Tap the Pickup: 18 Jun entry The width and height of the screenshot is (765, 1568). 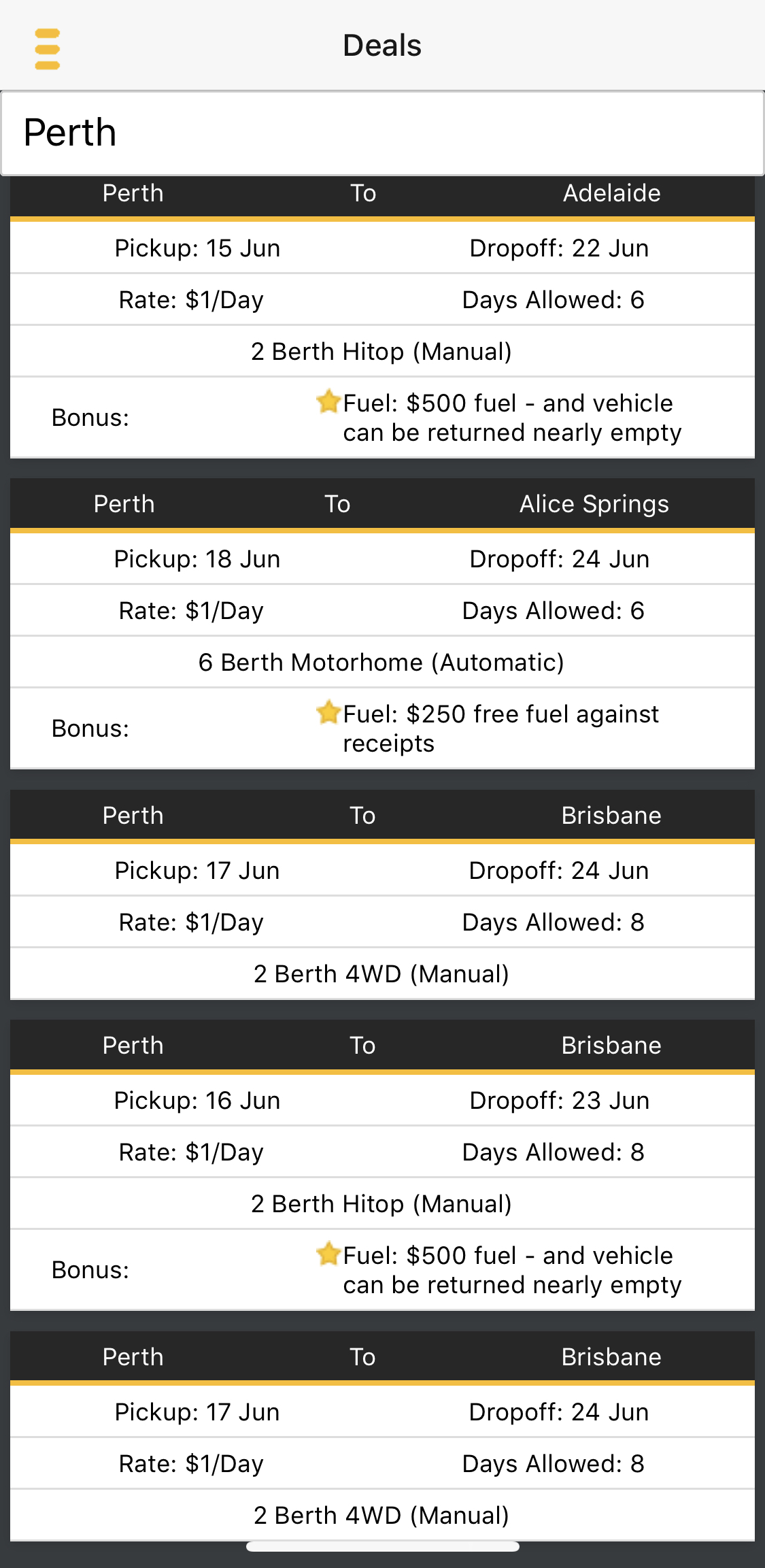tap(197, 559)
